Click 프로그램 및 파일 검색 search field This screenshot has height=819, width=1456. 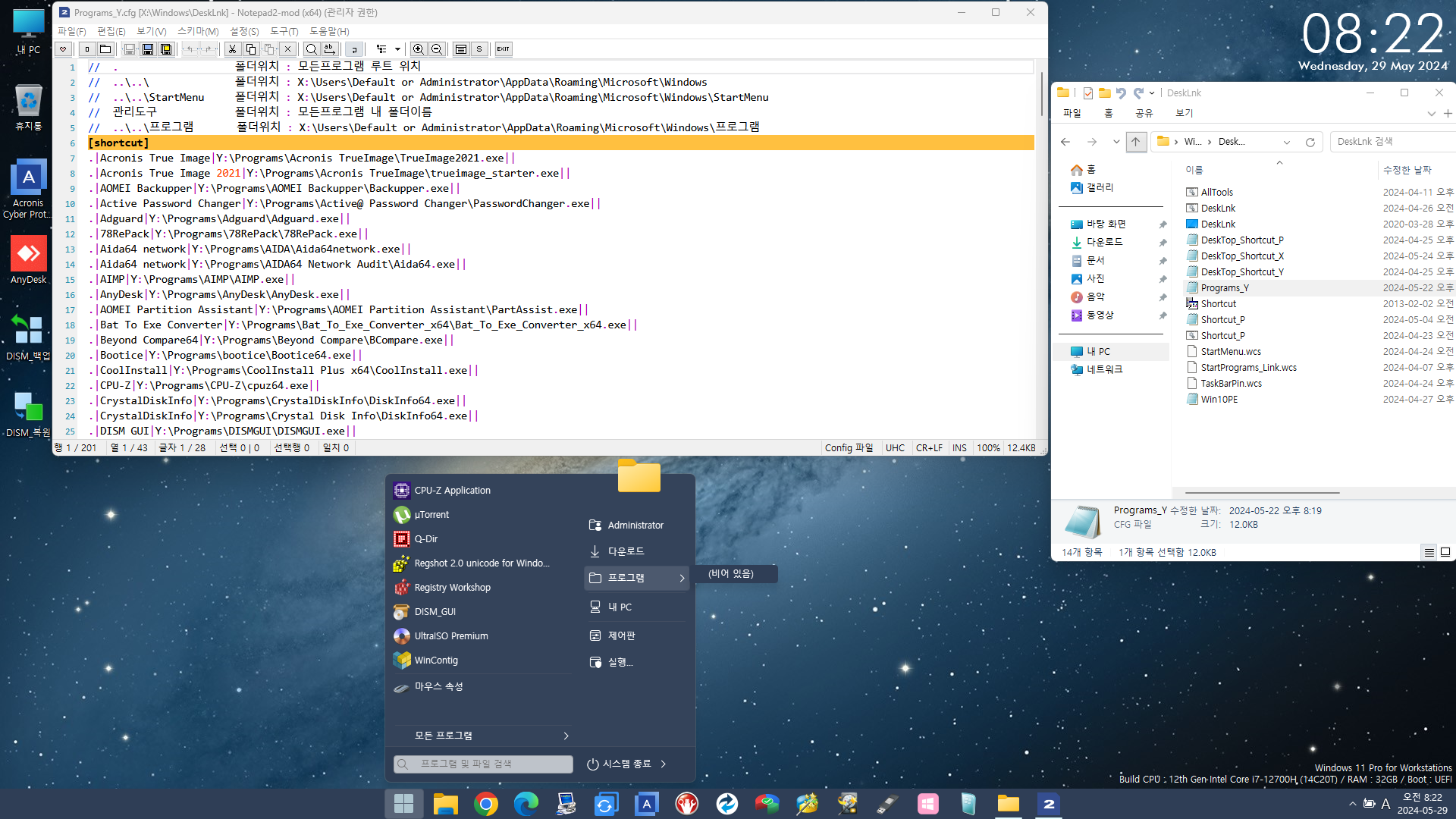click(483, 764)
